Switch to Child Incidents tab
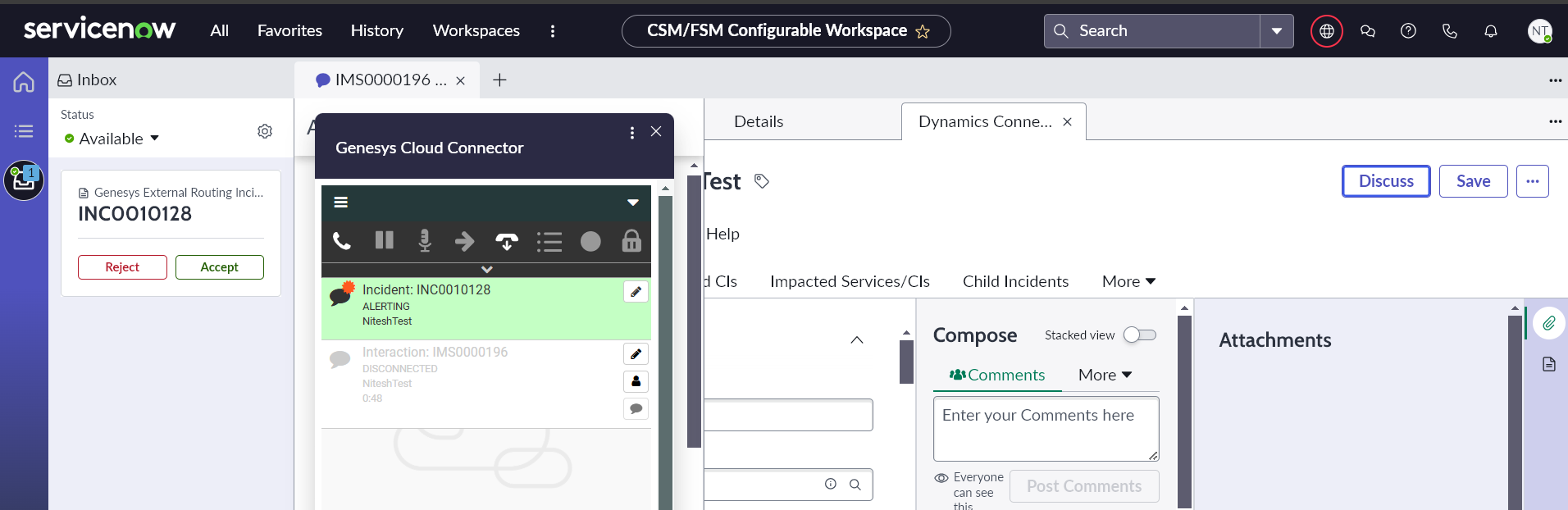This screenshot has height=510, width=1568. 1015,281
